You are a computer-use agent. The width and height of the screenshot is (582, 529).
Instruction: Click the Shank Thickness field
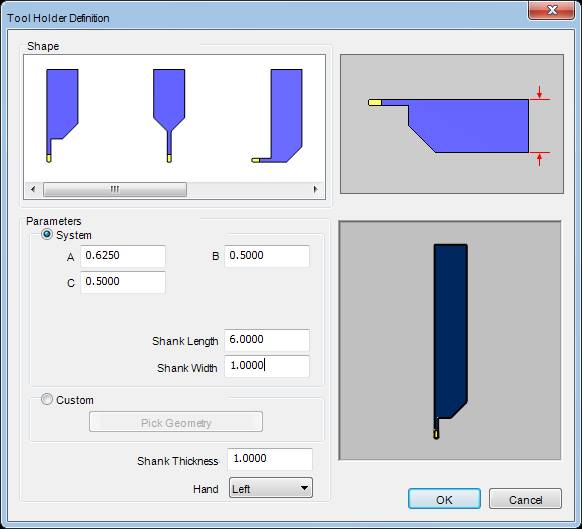tap(270, 459)
